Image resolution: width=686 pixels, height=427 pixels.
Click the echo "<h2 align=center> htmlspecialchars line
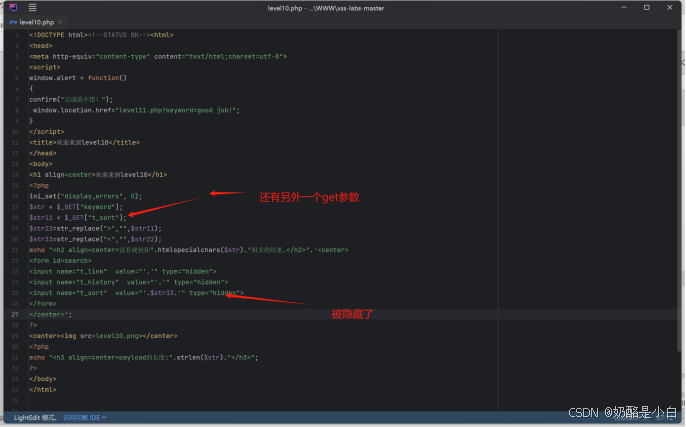(189, 250)
